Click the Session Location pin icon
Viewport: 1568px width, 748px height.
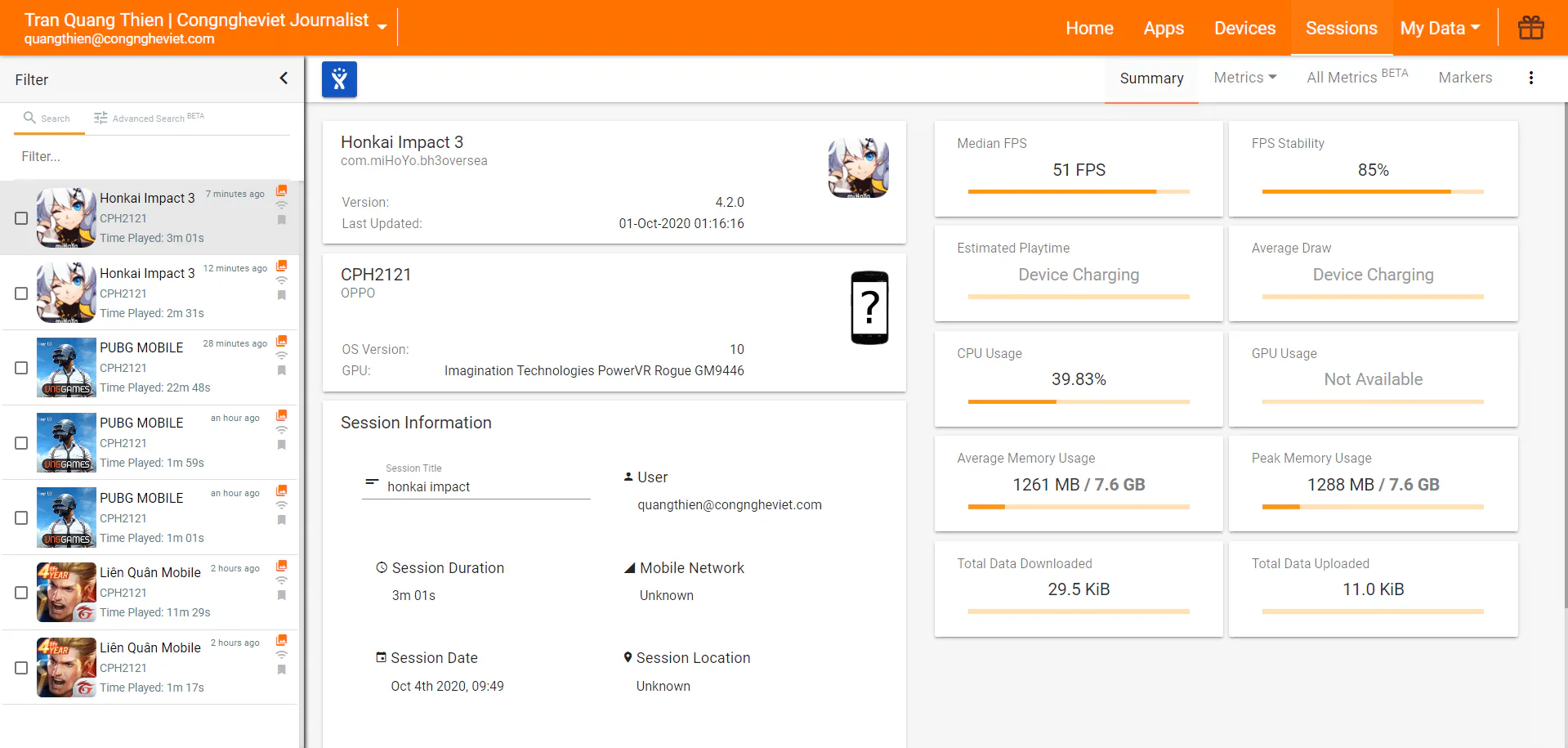[x=628, y=657]
